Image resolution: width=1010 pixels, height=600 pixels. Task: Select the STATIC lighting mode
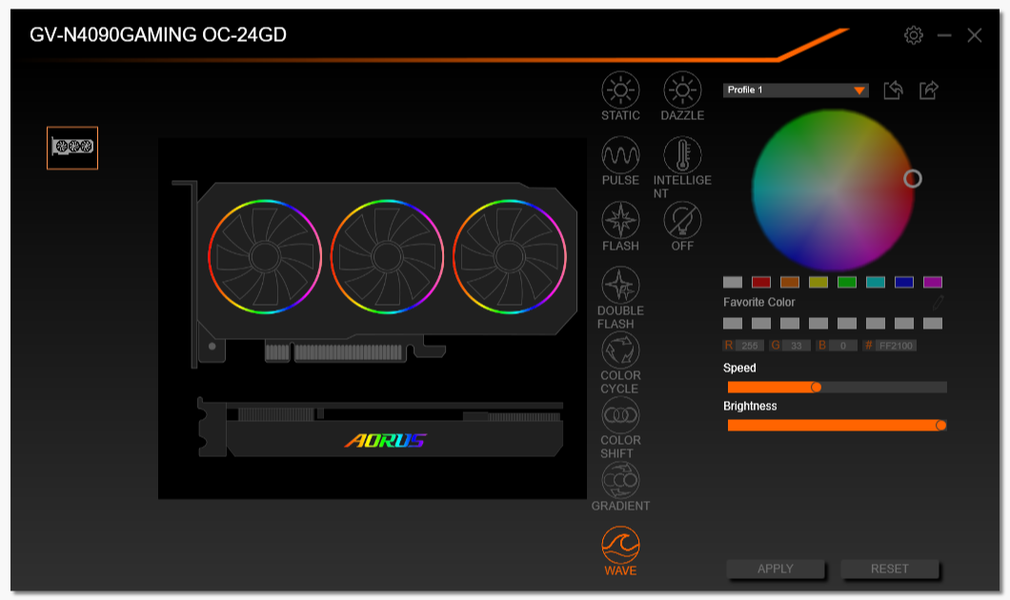(620, 97)
